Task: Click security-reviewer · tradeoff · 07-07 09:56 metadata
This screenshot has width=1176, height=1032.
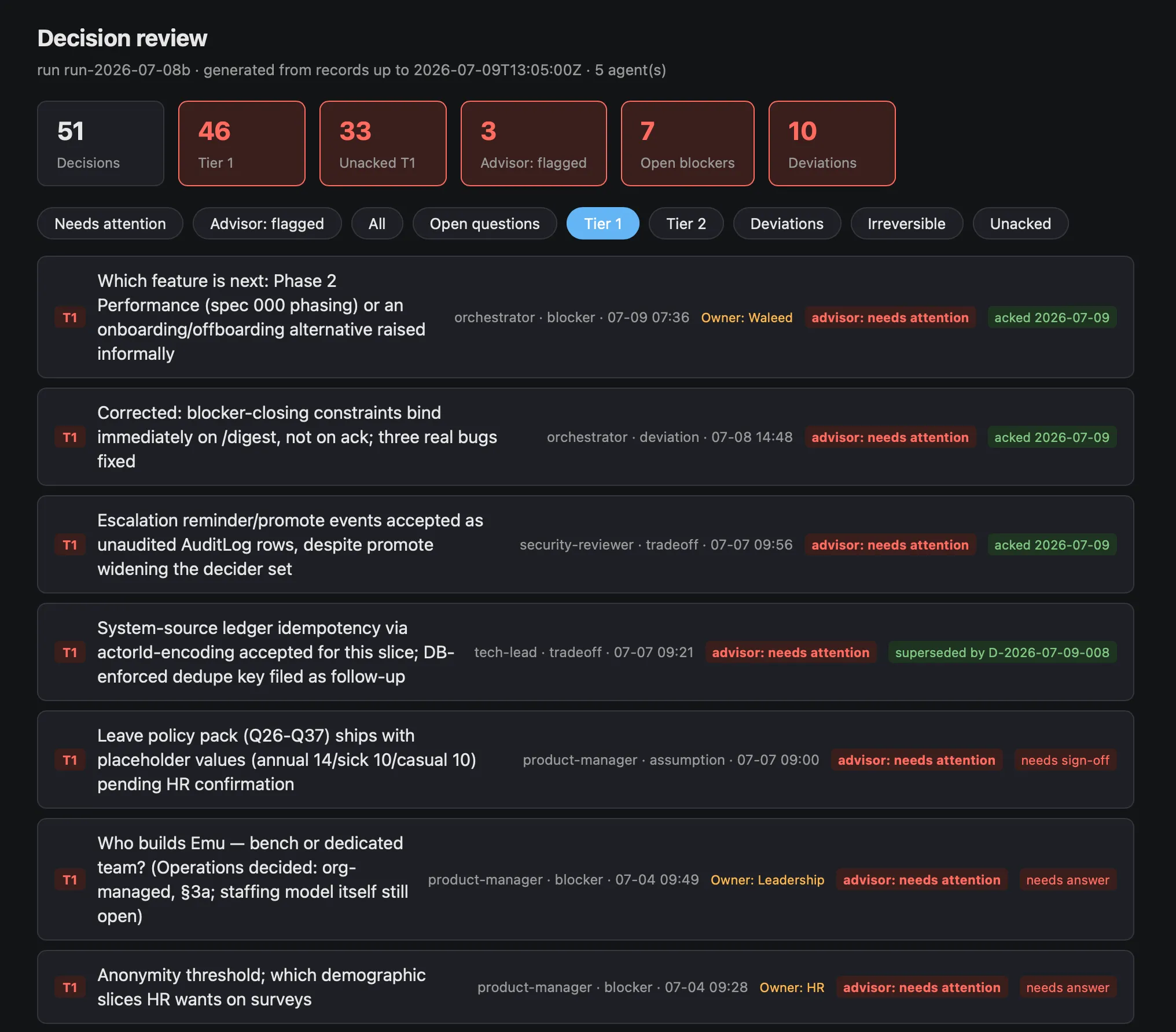Action: [656, 545]
